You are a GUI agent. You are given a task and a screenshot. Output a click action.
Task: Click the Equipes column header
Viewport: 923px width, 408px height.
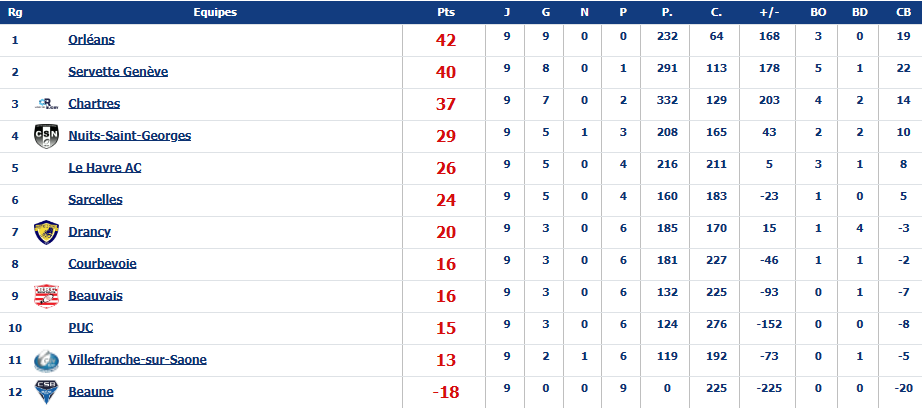coord(215,12)
